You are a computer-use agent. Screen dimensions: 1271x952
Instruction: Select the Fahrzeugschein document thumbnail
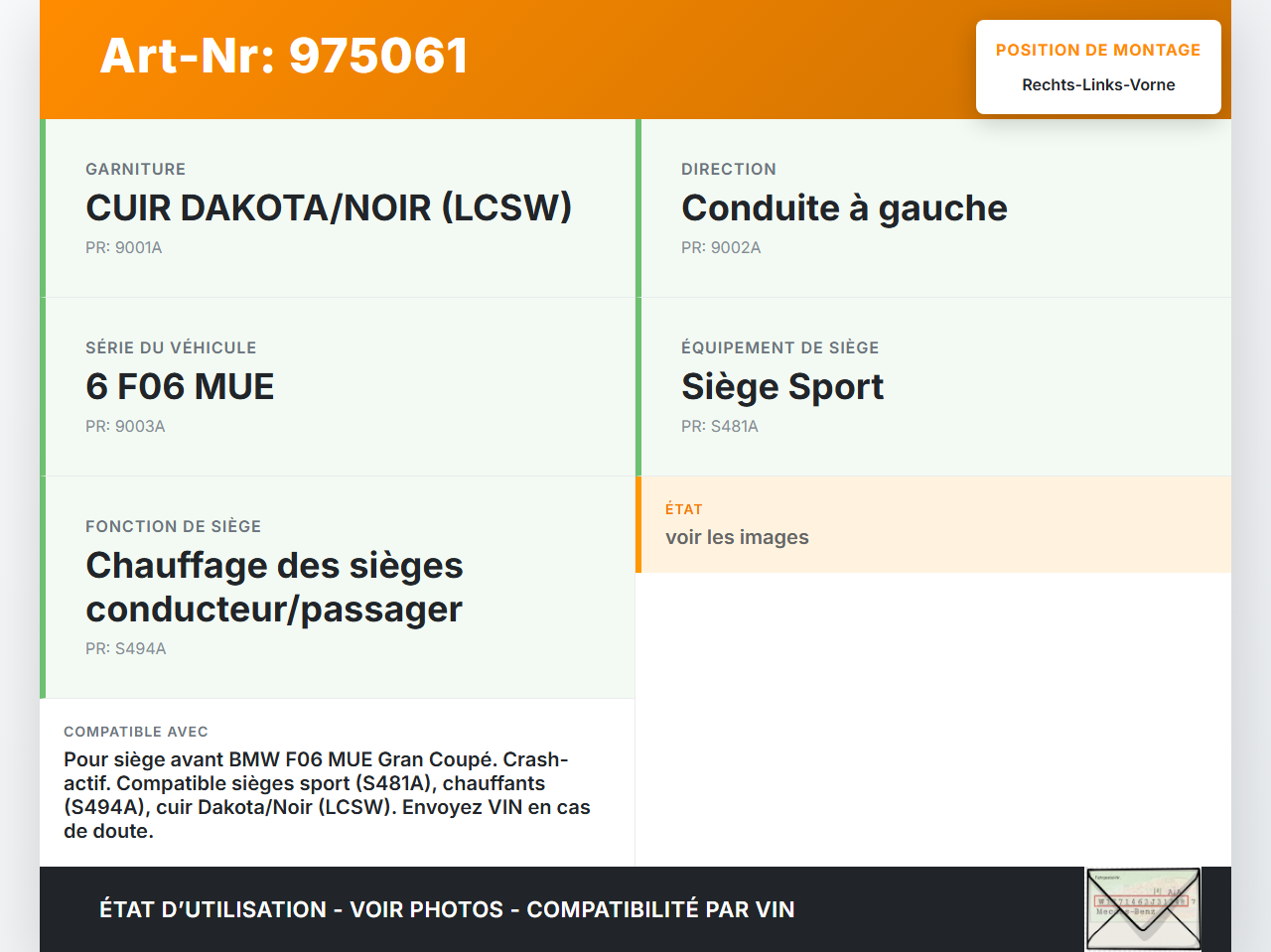click(x=1142, y=908)
